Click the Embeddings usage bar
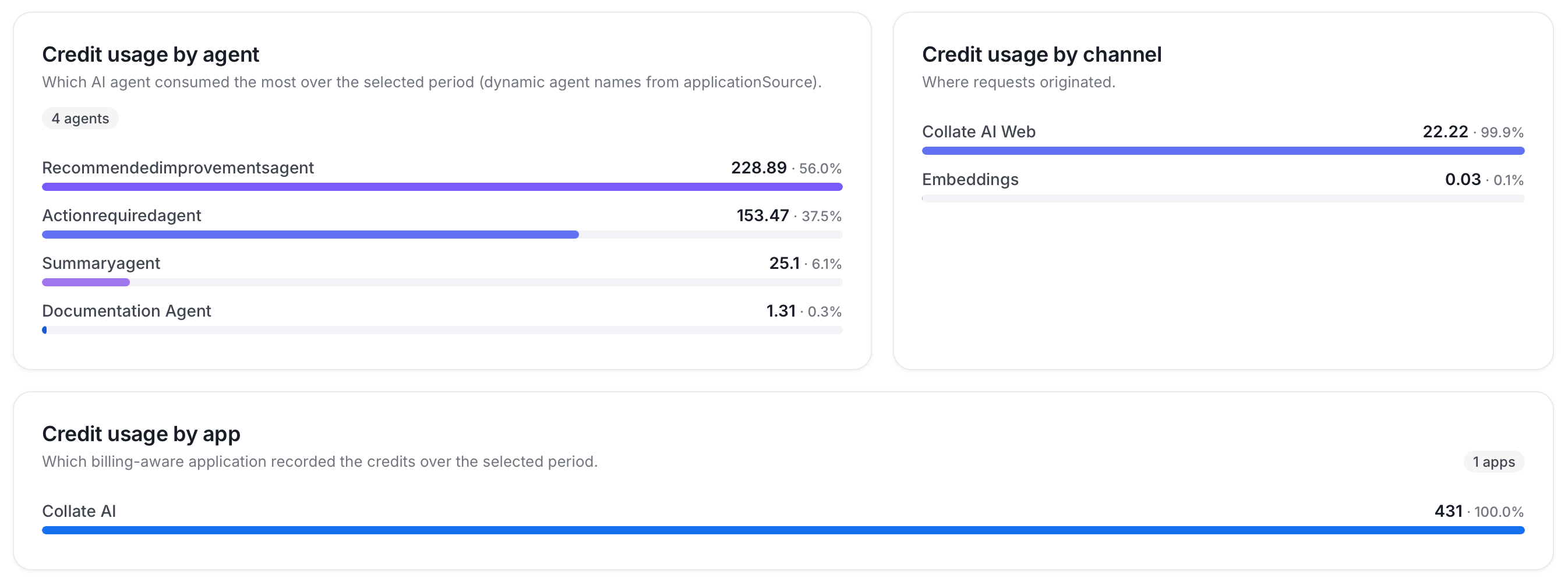Screen dimensions: 1568x582 coord(1223,199)
